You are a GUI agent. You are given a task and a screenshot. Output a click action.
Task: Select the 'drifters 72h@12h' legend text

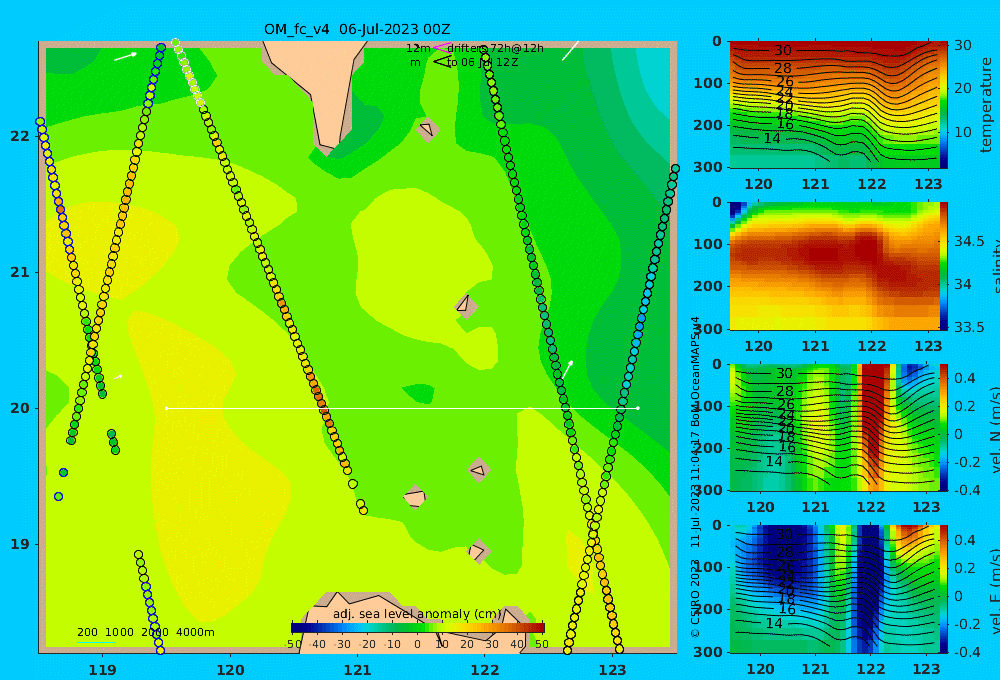point(495,48)
